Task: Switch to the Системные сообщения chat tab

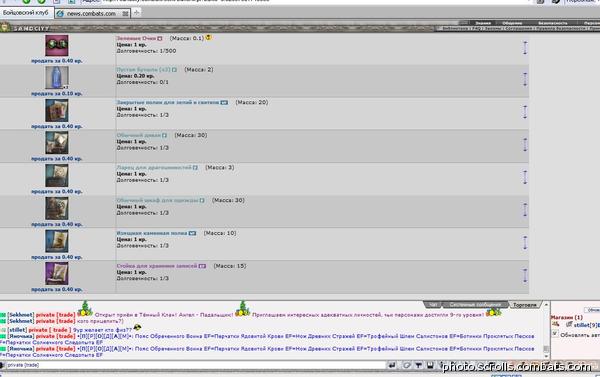Action: [x=475, y=305]
